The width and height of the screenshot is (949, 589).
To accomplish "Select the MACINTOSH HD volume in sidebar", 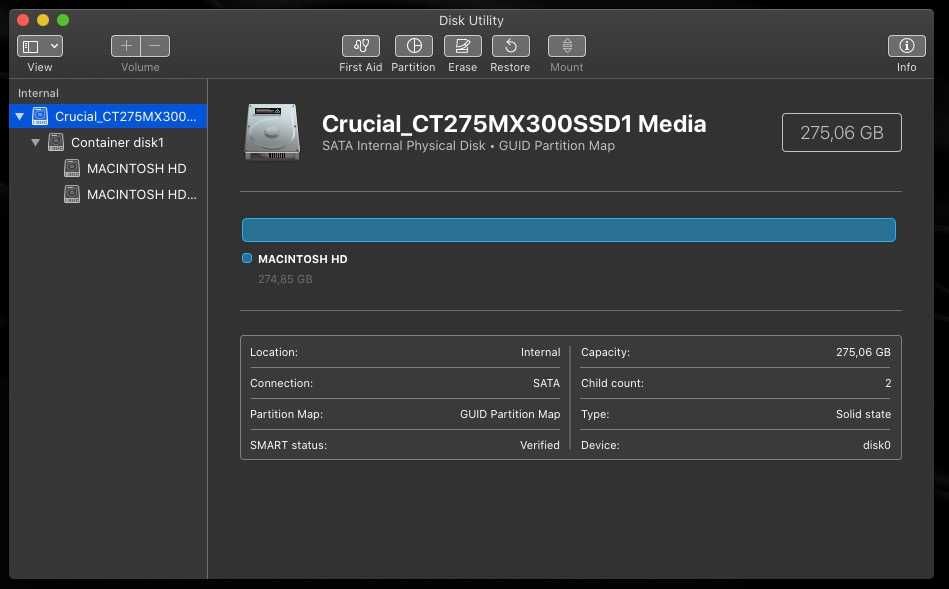I will [x=108, y=168].
